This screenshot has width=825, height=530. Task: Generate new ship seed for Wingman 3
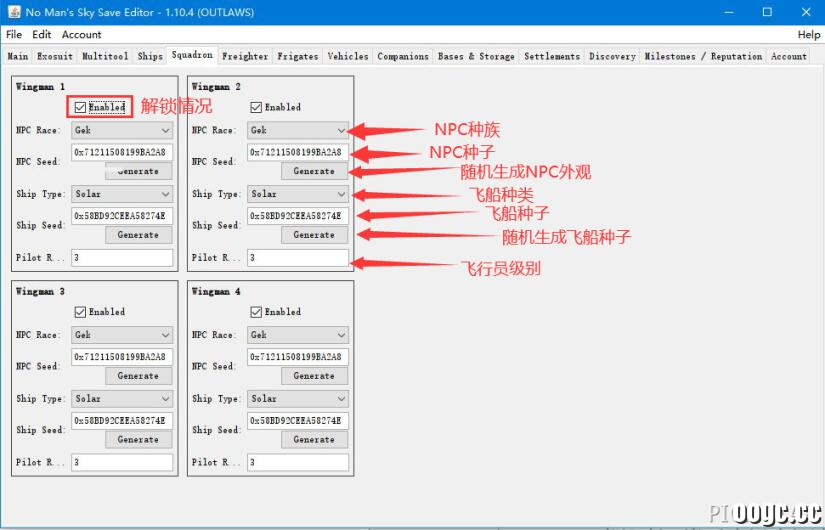[x=138, y=439]
